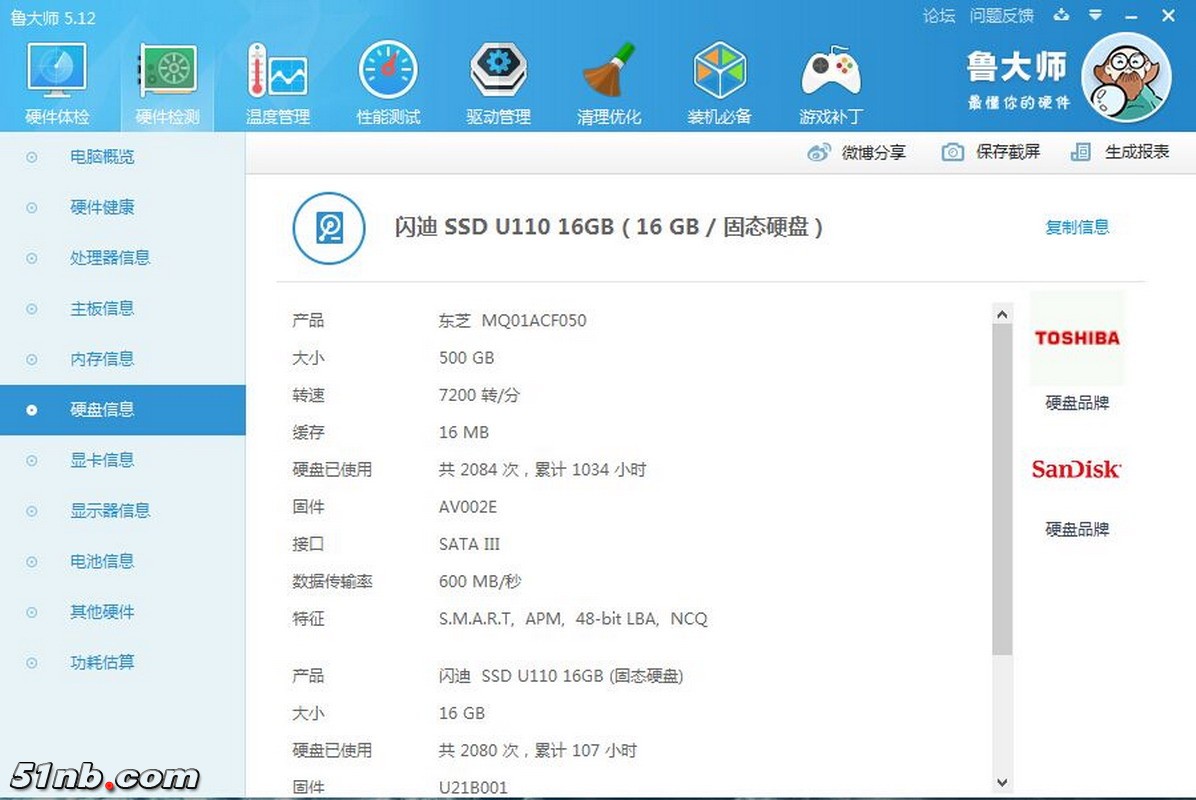1196x800 pixels.
Task: Click 生成报表 to generate report
Action: pos(1120,152)
